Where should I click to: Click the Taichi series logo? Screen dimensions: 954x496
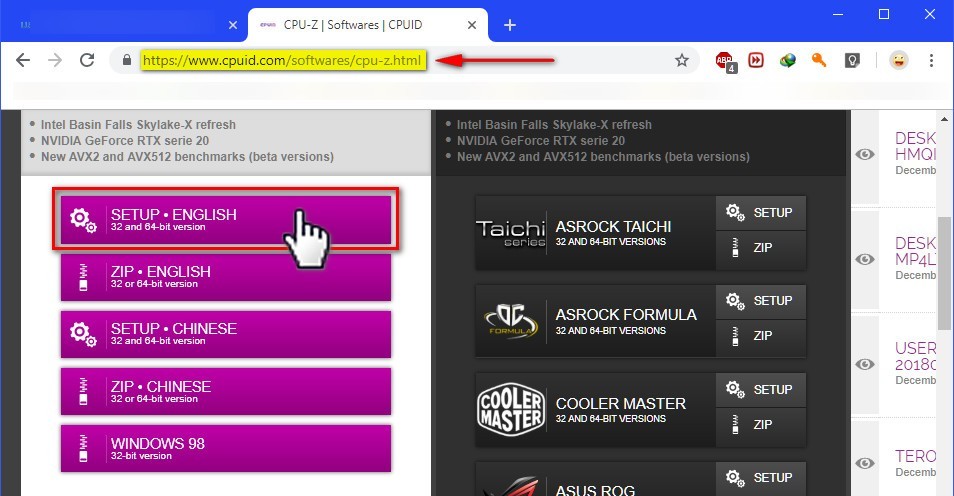tap(510, 233)
